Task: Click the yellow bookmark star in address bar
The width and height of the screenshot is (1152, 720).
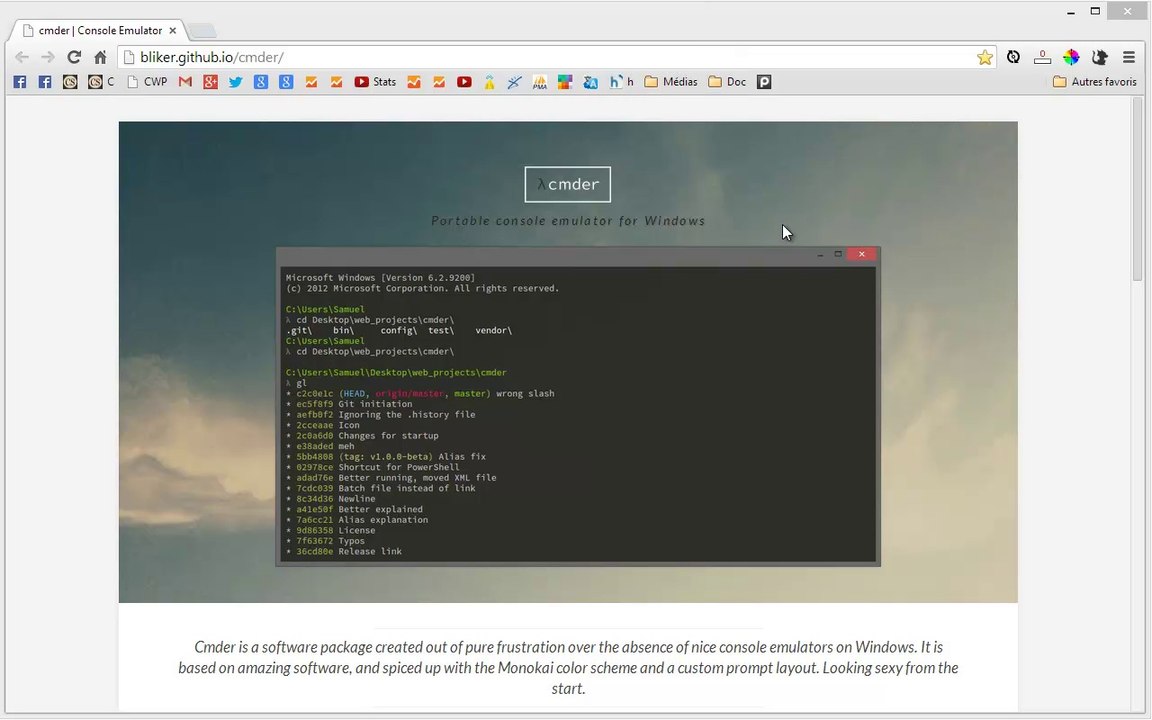Action: click(984, 57)
